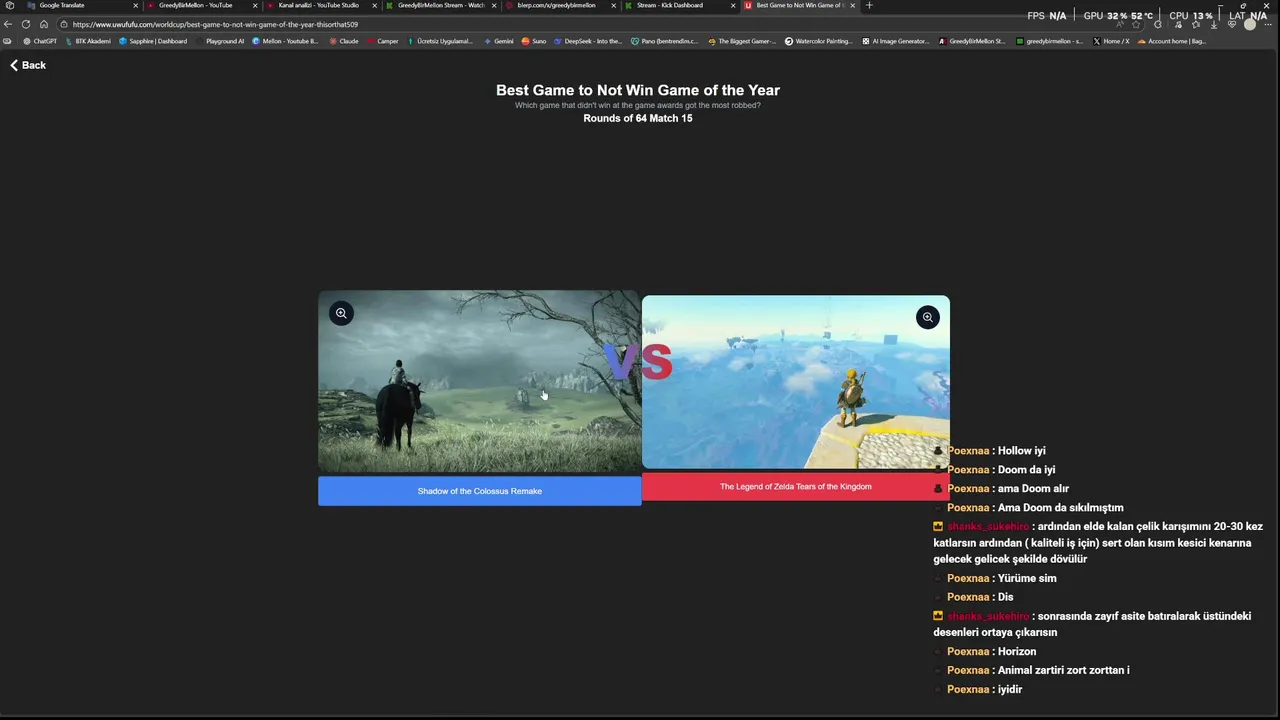The height and width of the screenshot is (720, 1280).
Task: Open the Gemini bookmark
Action: click(x=499, y=41)
